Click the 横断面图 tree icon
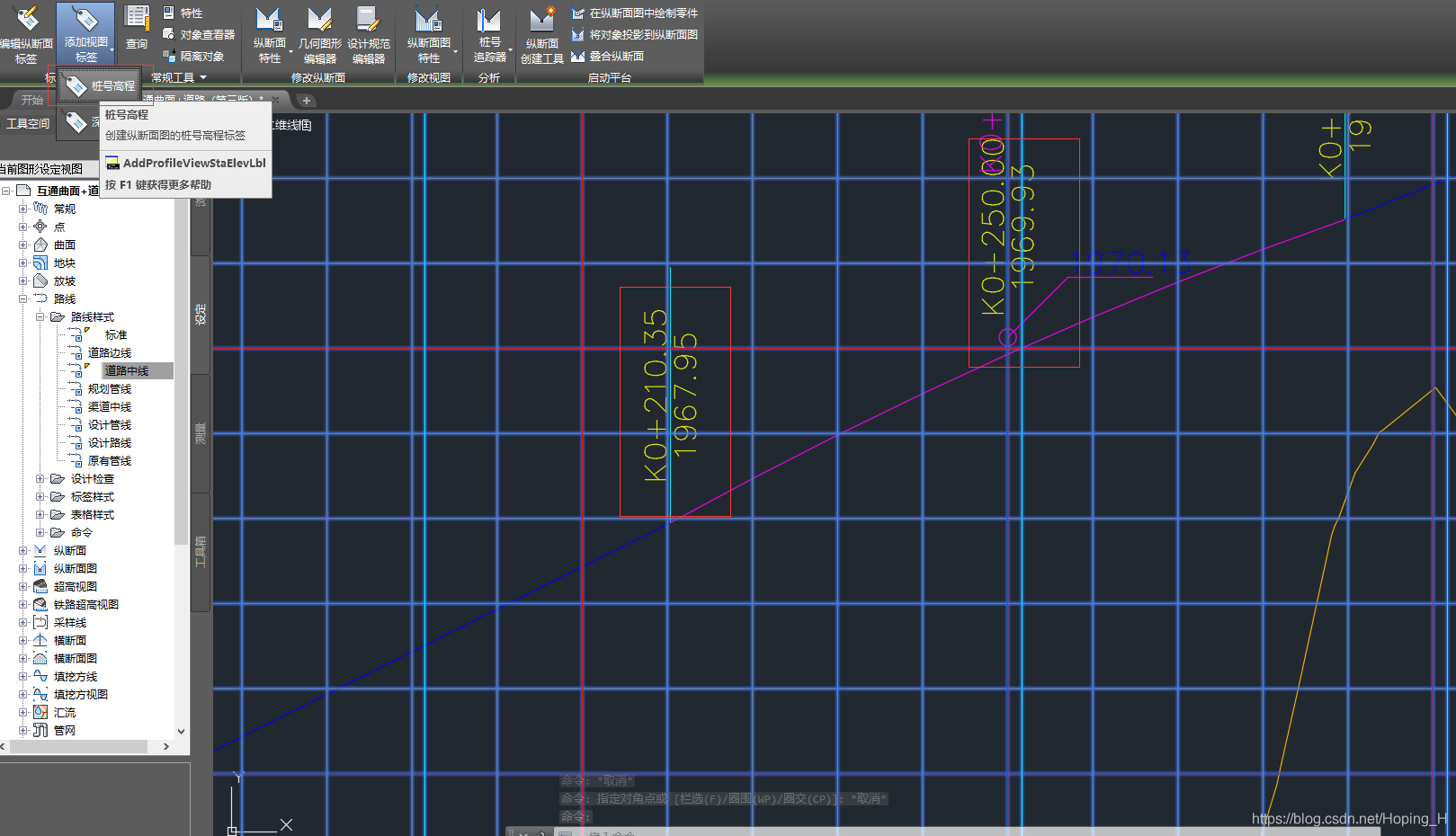Screen dimensions: 1456x836 coord(40,658)
